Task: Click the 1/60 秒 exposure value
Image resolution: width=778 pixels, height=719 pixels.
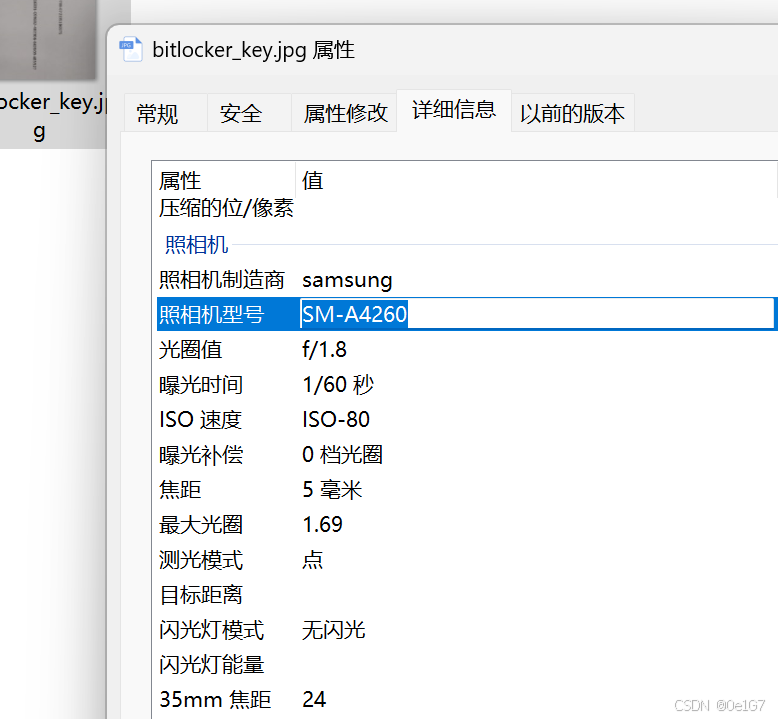Action: coord(338,385)
